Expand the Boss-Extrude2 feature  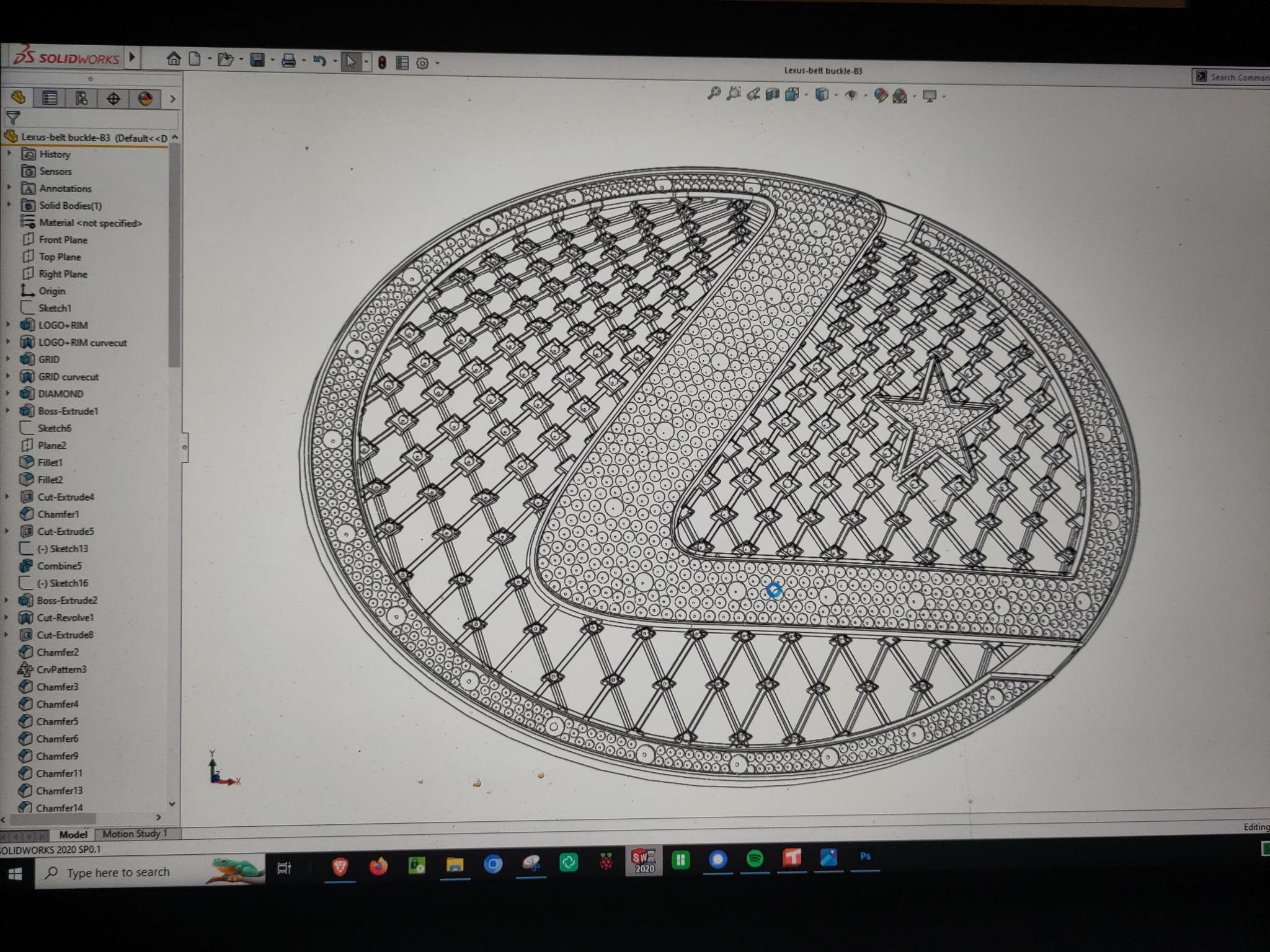point(7,599)
